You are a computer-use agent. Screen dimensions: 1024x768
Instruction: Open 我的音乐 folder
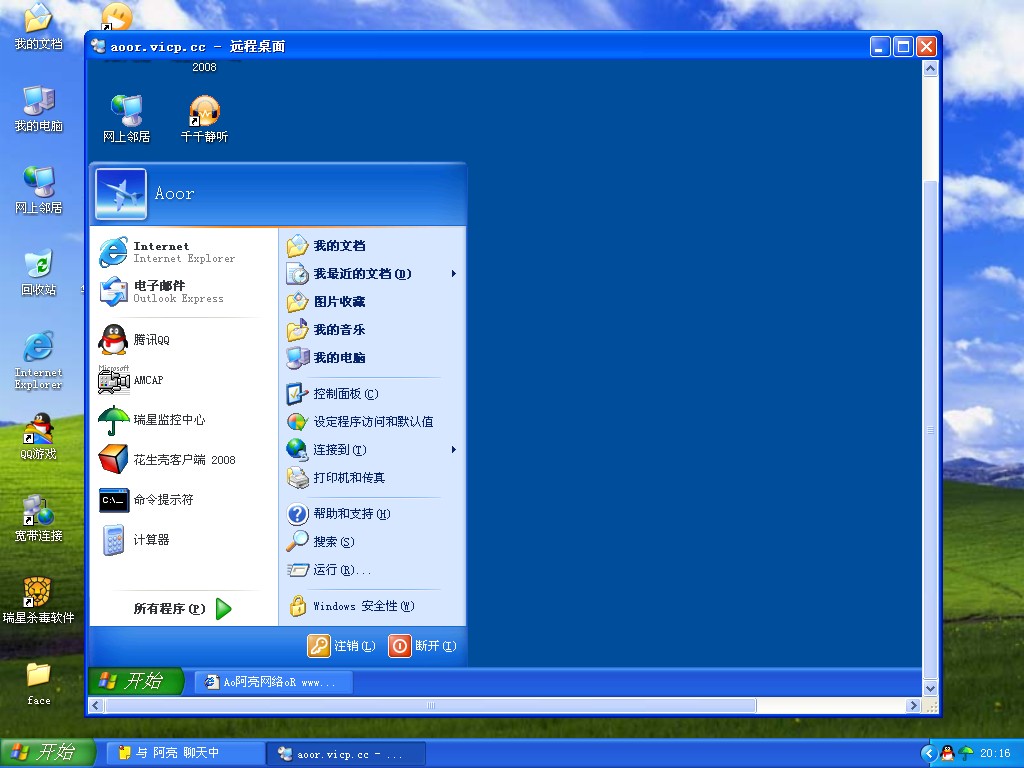pos(372,330)
